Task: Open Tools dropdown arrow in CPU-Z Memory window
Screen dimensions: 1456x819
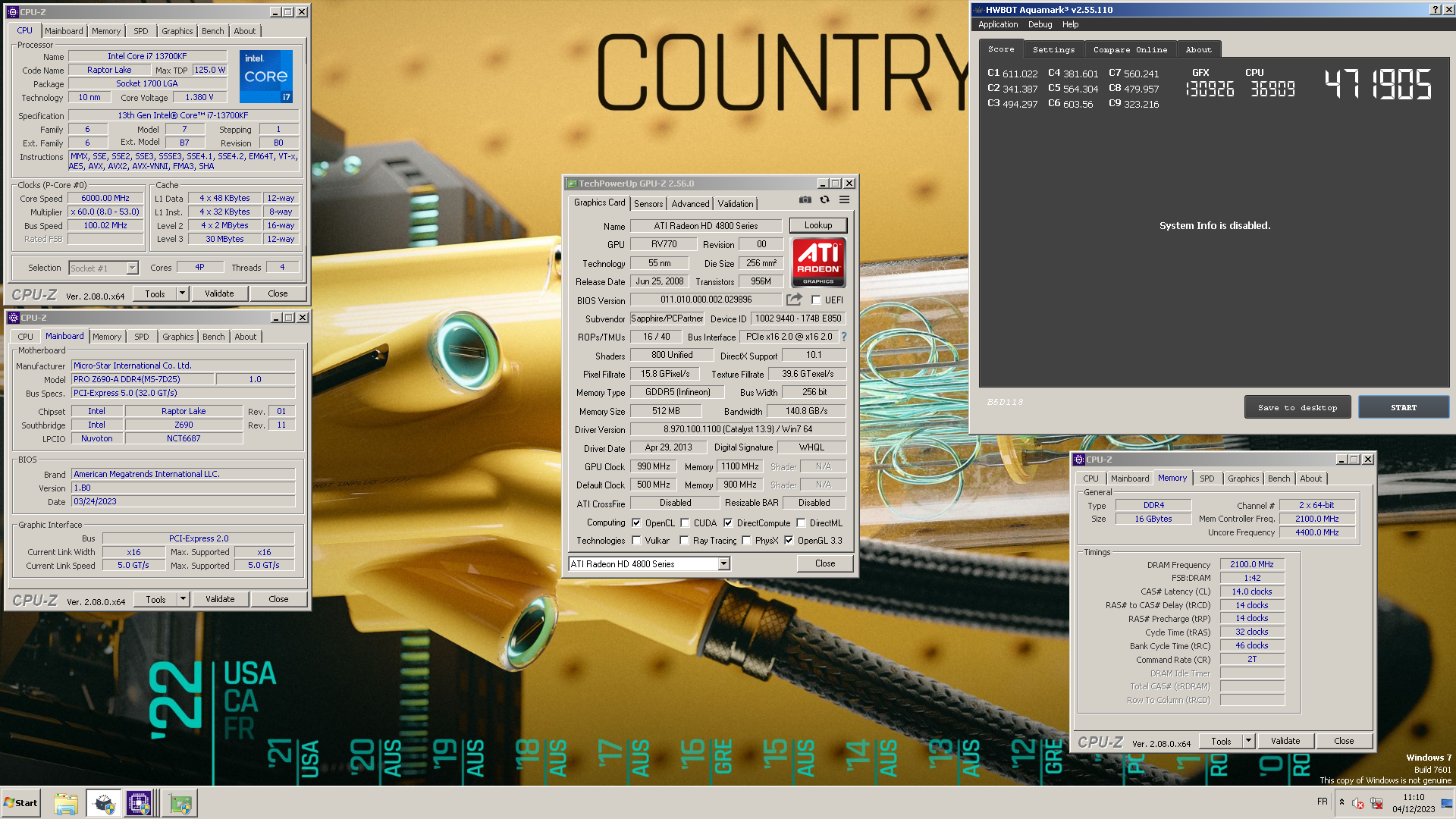Action: click(1248, 741)
